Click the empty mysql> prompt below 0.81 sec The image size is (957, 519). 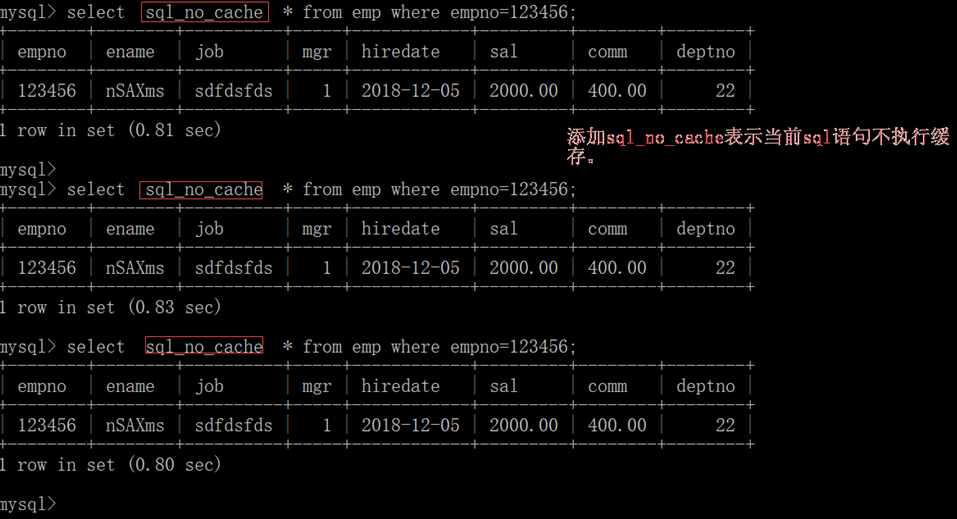(x=29, y=169)
